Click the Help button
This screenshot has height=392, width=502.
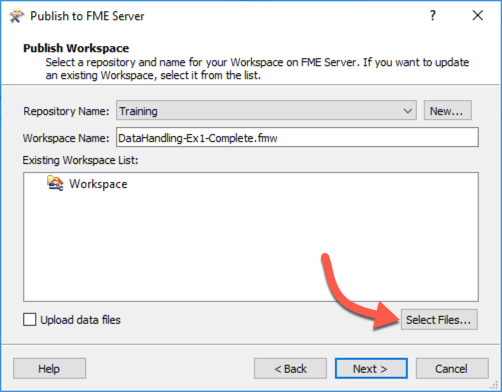pyautogui.click(x=50, y=369)
